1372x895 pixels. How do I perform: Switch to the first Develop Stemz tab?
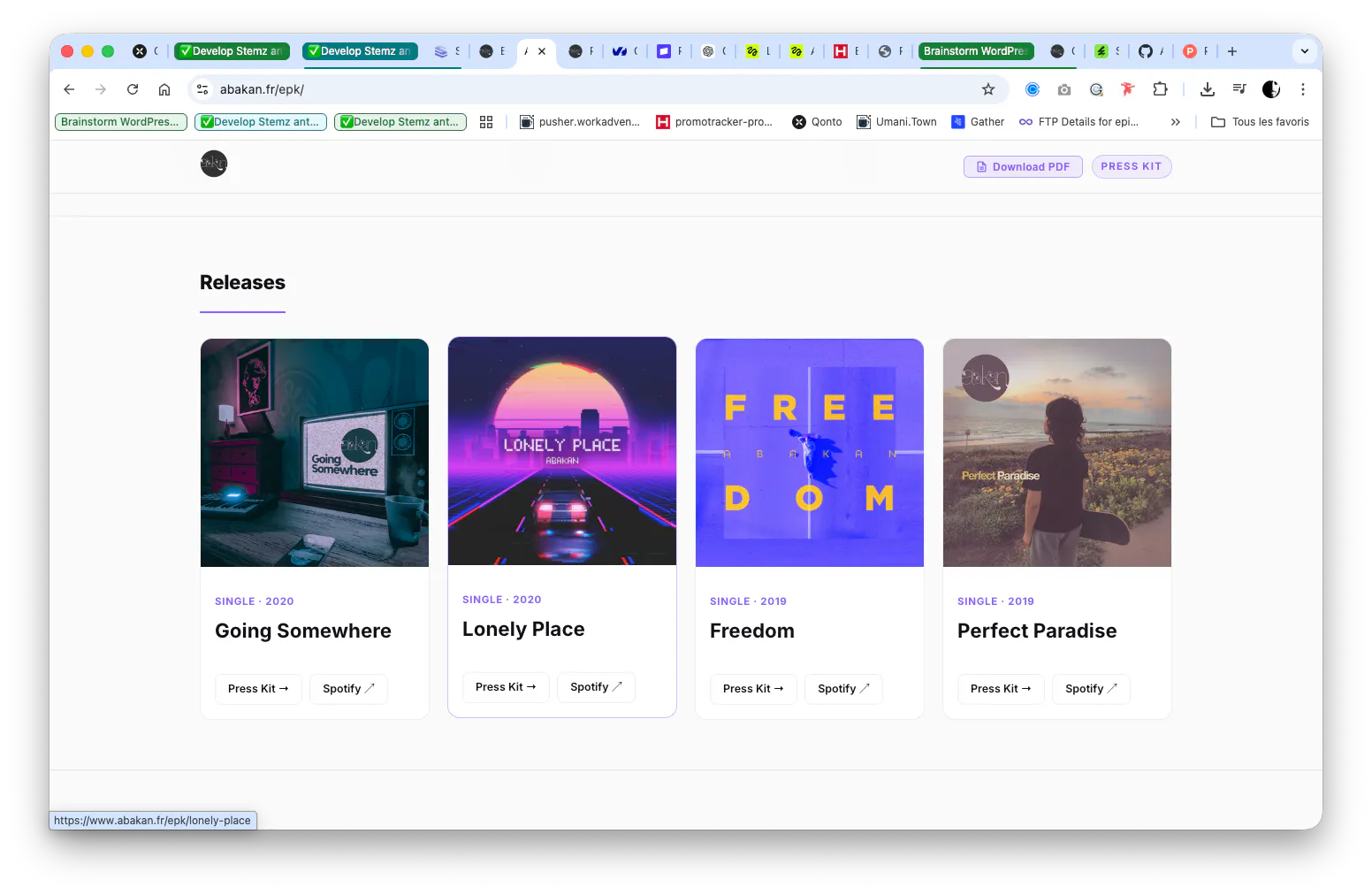(232, 51)
